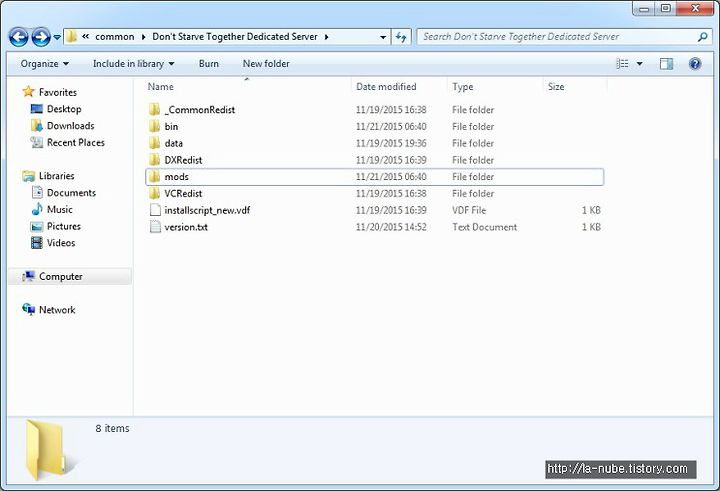Click the DXRedist folder icon
720x491 pixels.
(x=155, y=160)
